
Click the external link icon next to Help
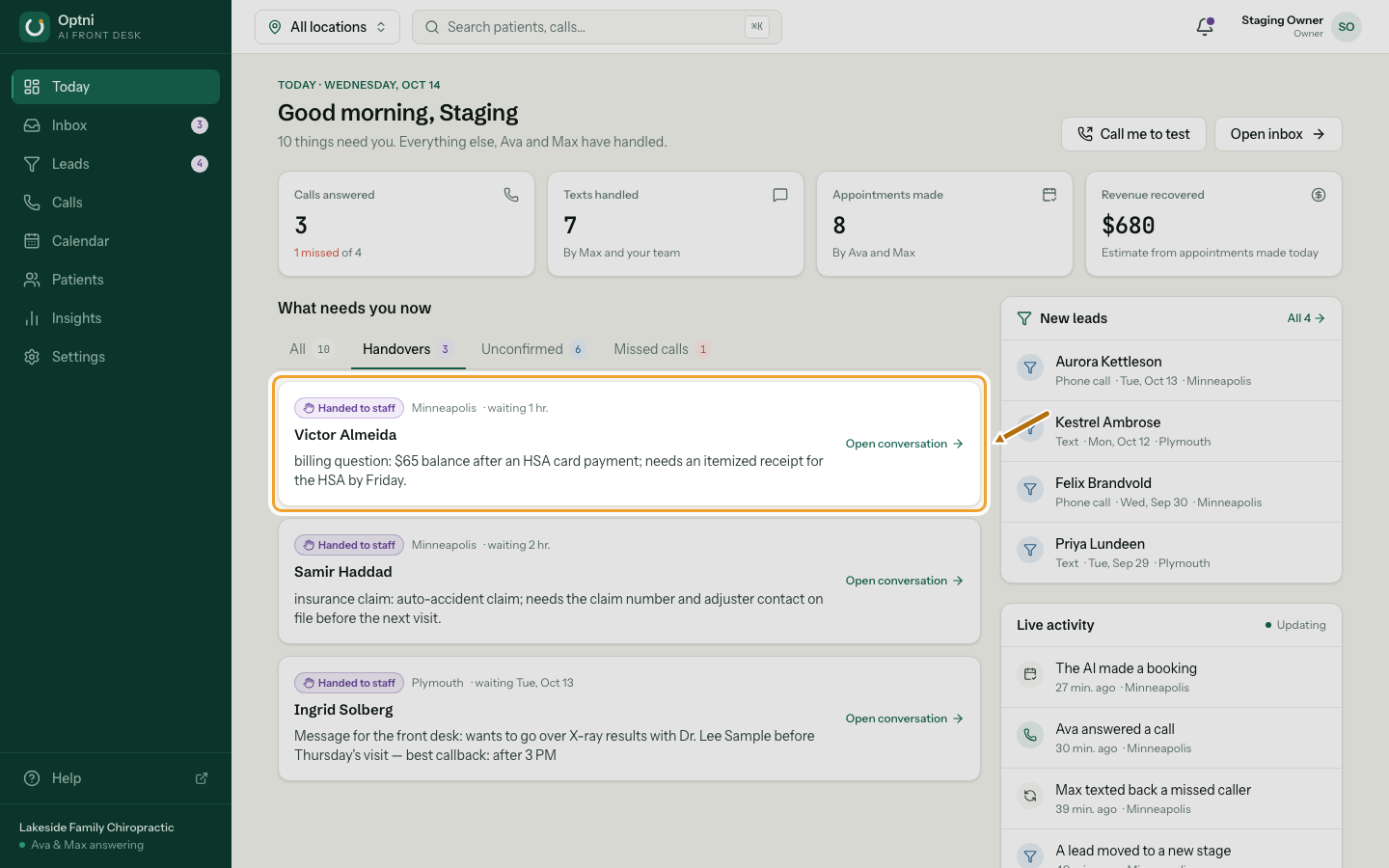click(202, 778)
